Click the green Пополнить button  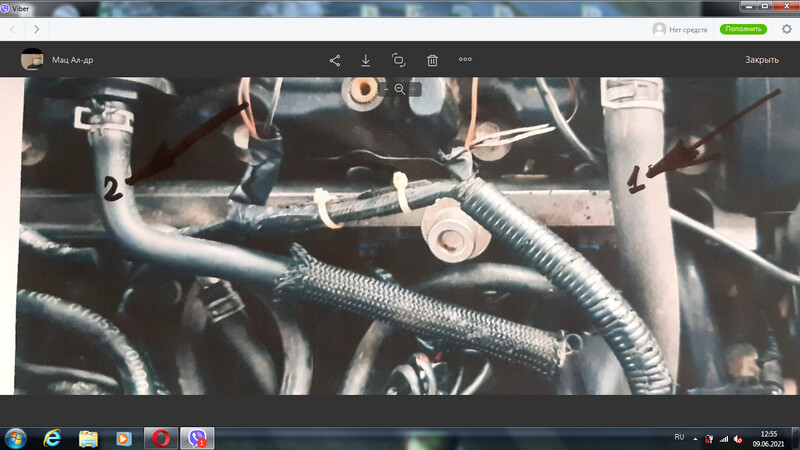742,30
